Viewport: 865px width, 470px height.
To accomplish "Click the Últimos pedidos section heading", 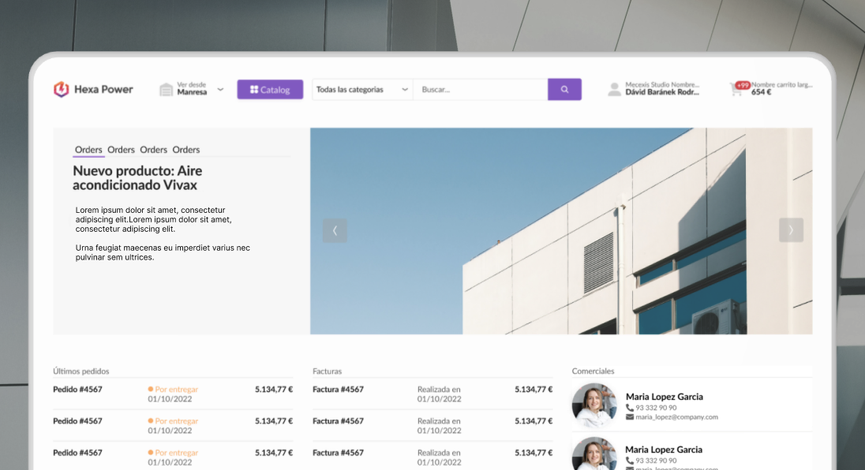I will (81, 371).
